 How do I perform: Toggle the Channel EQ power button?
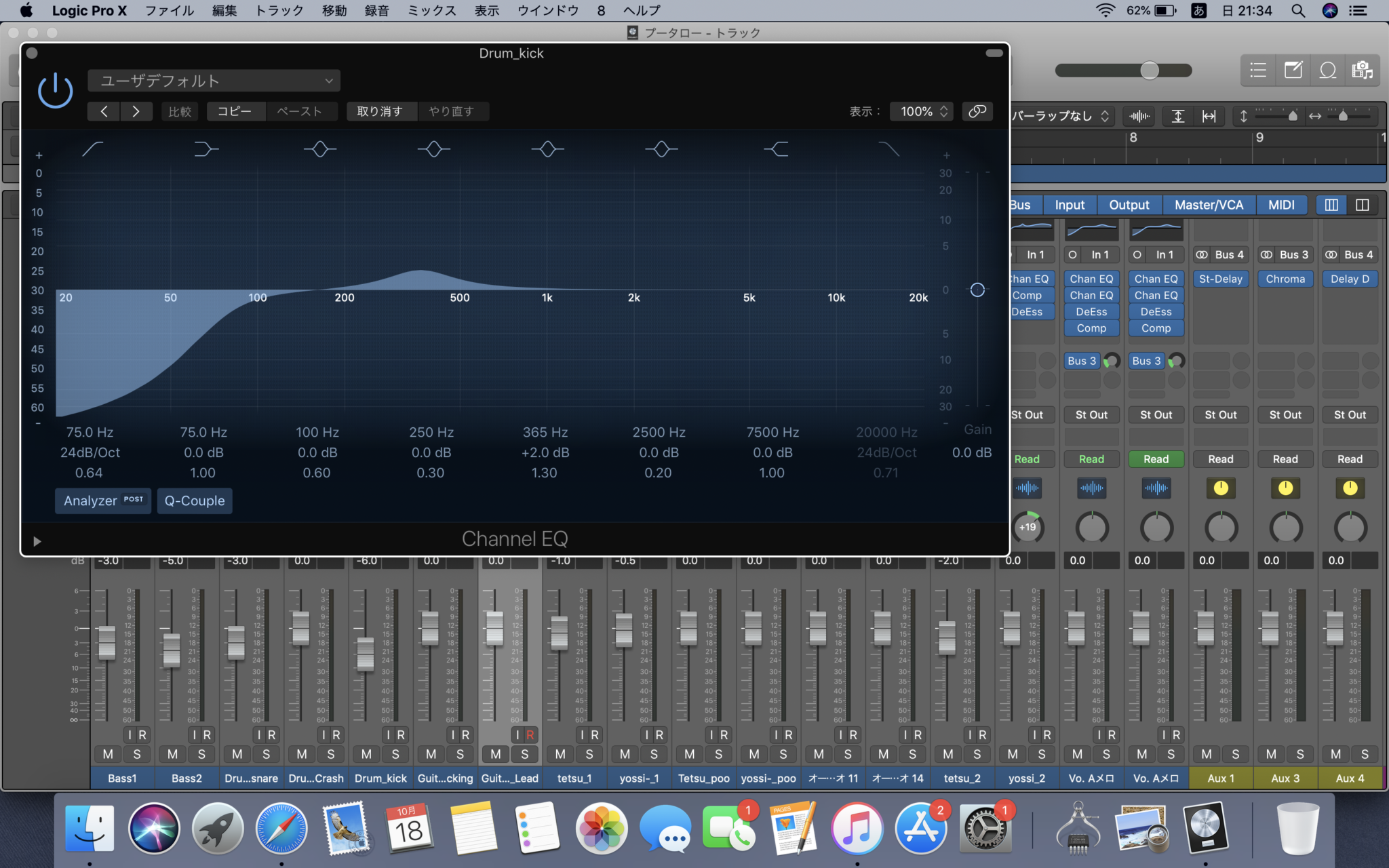click(x=55, y=90)
